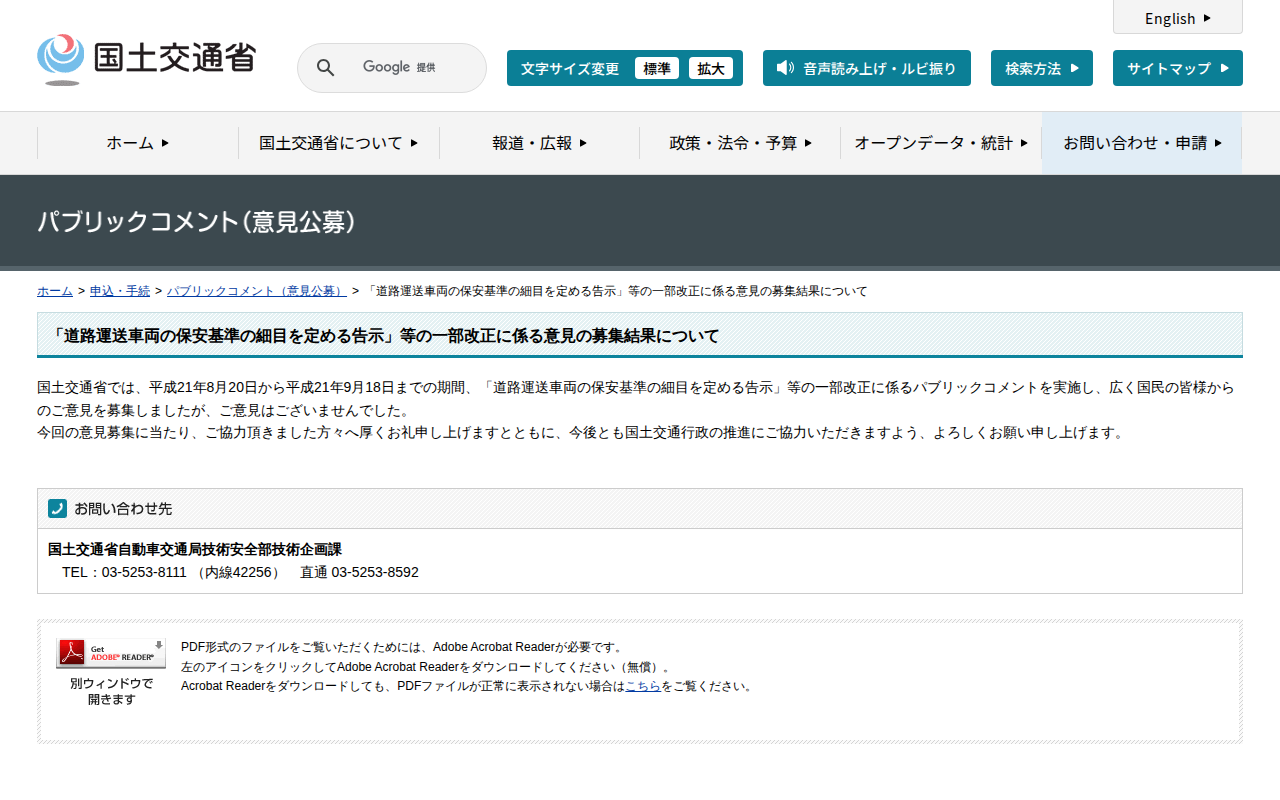Click the search magnifier icon

coord(326,68)
